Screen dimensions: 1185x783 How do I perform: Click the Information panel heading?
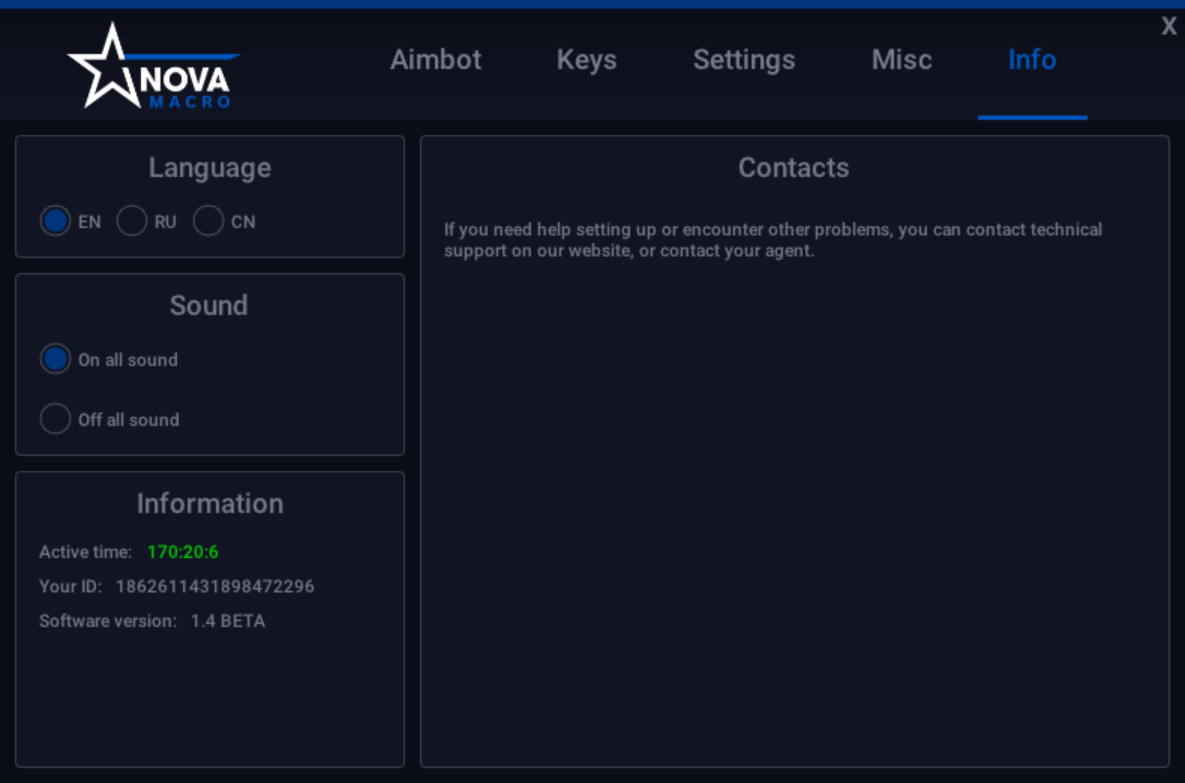coord(210,503)
